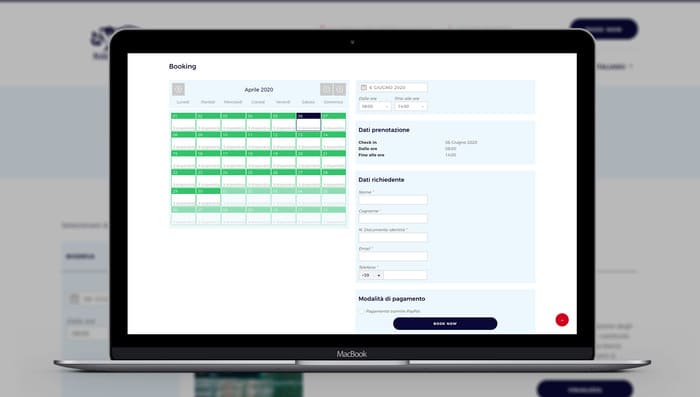Click the 'Dati prenotazione' heading
Image resolution: width=700 pixels, height=397 pixels.
pos(384,130)
